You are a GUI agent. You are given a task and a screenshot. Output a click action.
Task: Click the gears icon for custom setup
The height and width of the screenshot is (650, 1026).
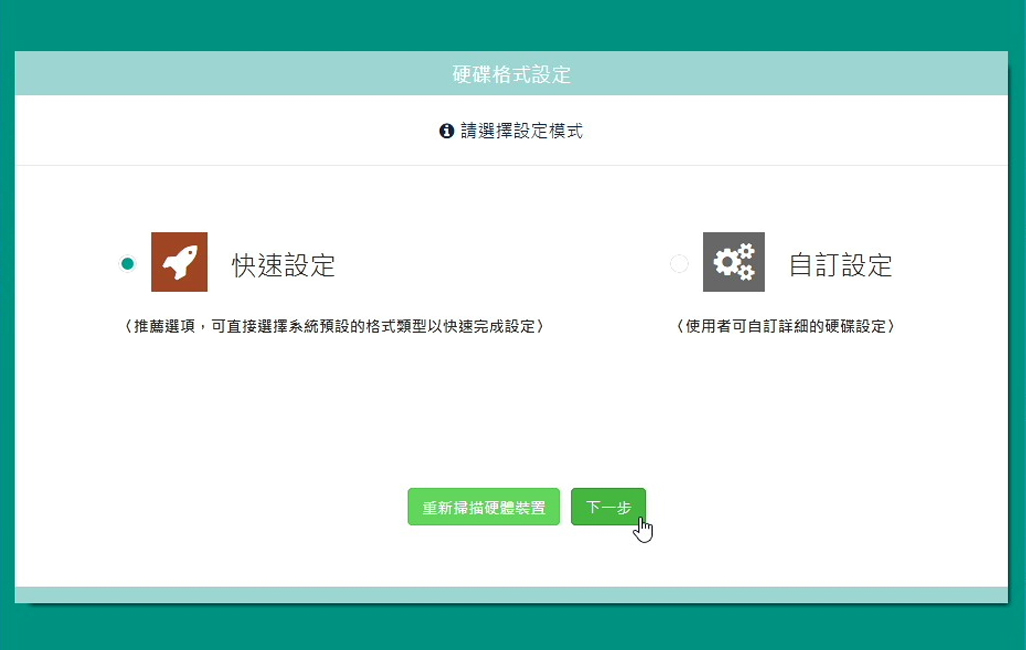click(x=734, y=262)
